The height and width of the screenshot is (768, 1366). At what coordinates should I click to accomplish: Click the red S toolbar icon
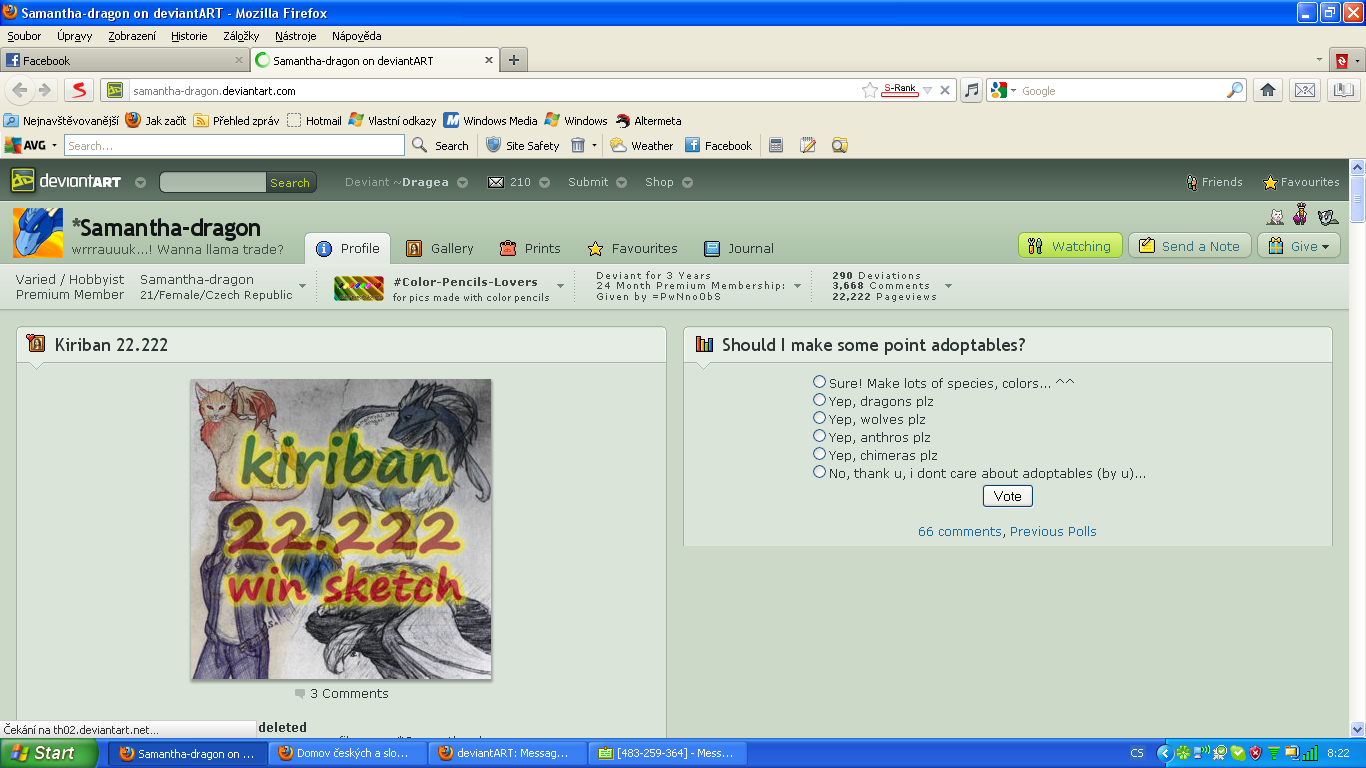79,90
